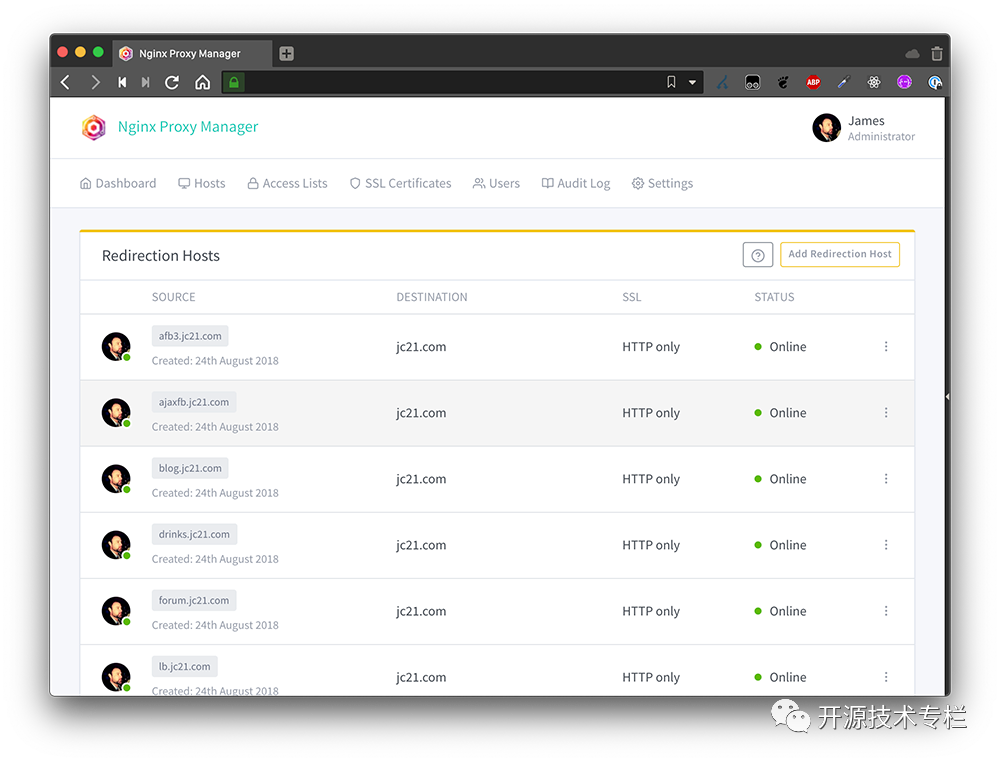Click the HTTP only cell on the forum.jc21.com row
Viewport: 1000px width, 762px height.
[x=651, y=611]
